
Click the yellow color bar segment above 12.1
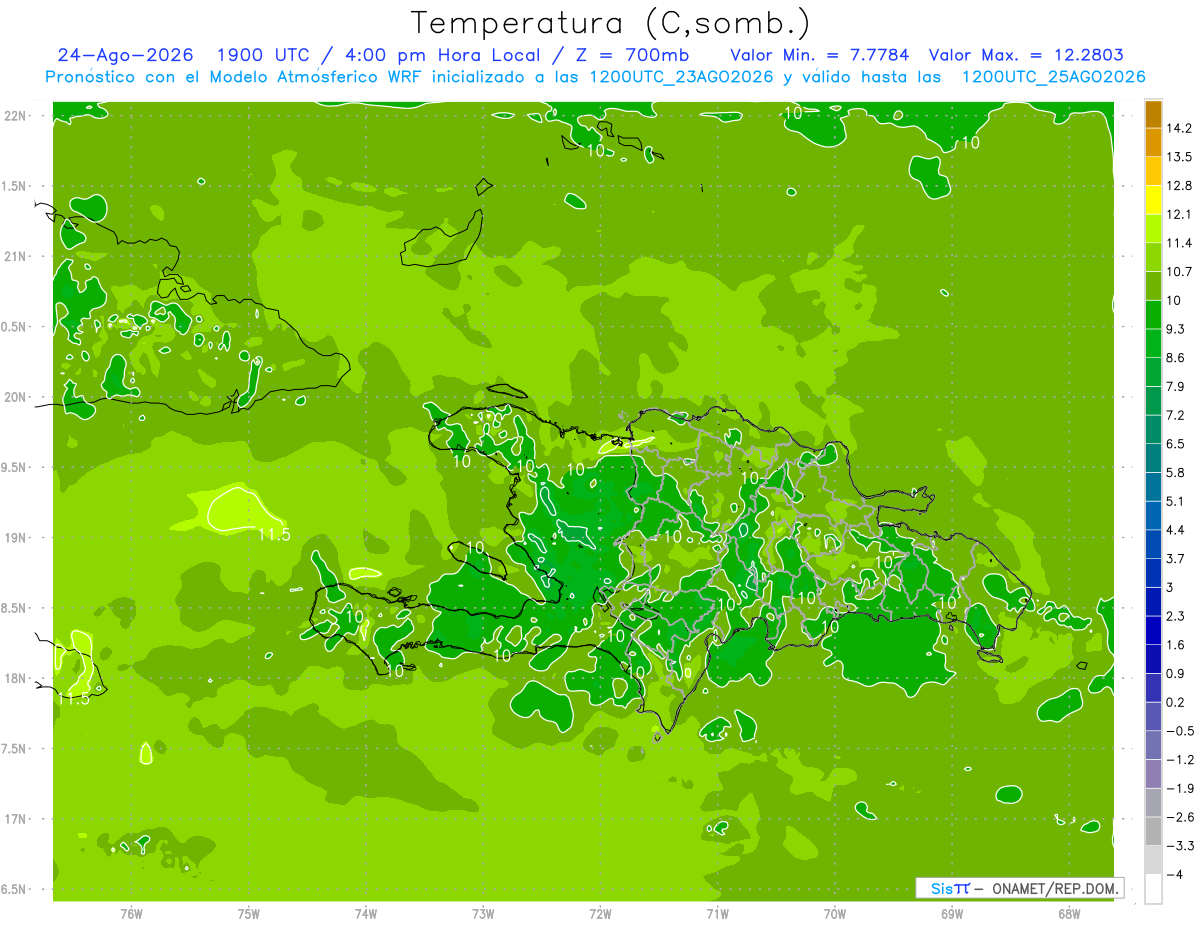[x=1153, y=200]
